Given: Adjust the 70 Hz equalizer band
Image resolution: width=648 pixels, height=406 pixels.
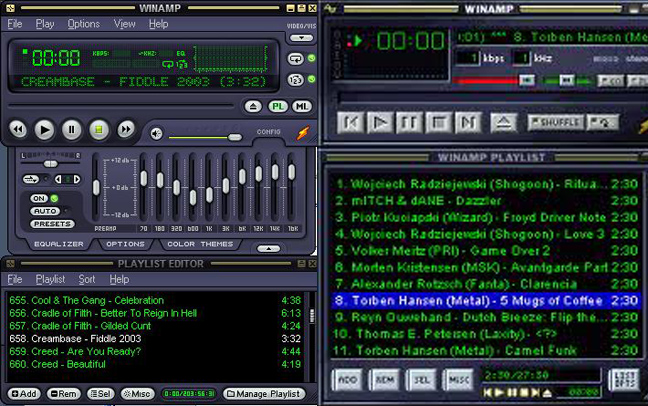Looking at the screenshot, I should [x=143, y=178].
